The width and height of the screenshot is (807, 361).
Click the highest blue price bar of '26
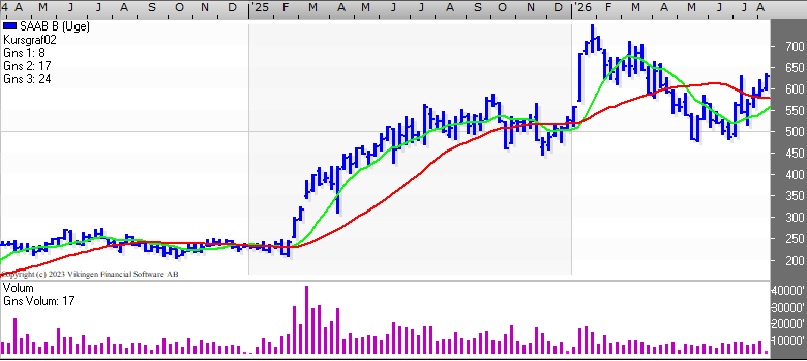pyautogui.click(x=592, y=38)
